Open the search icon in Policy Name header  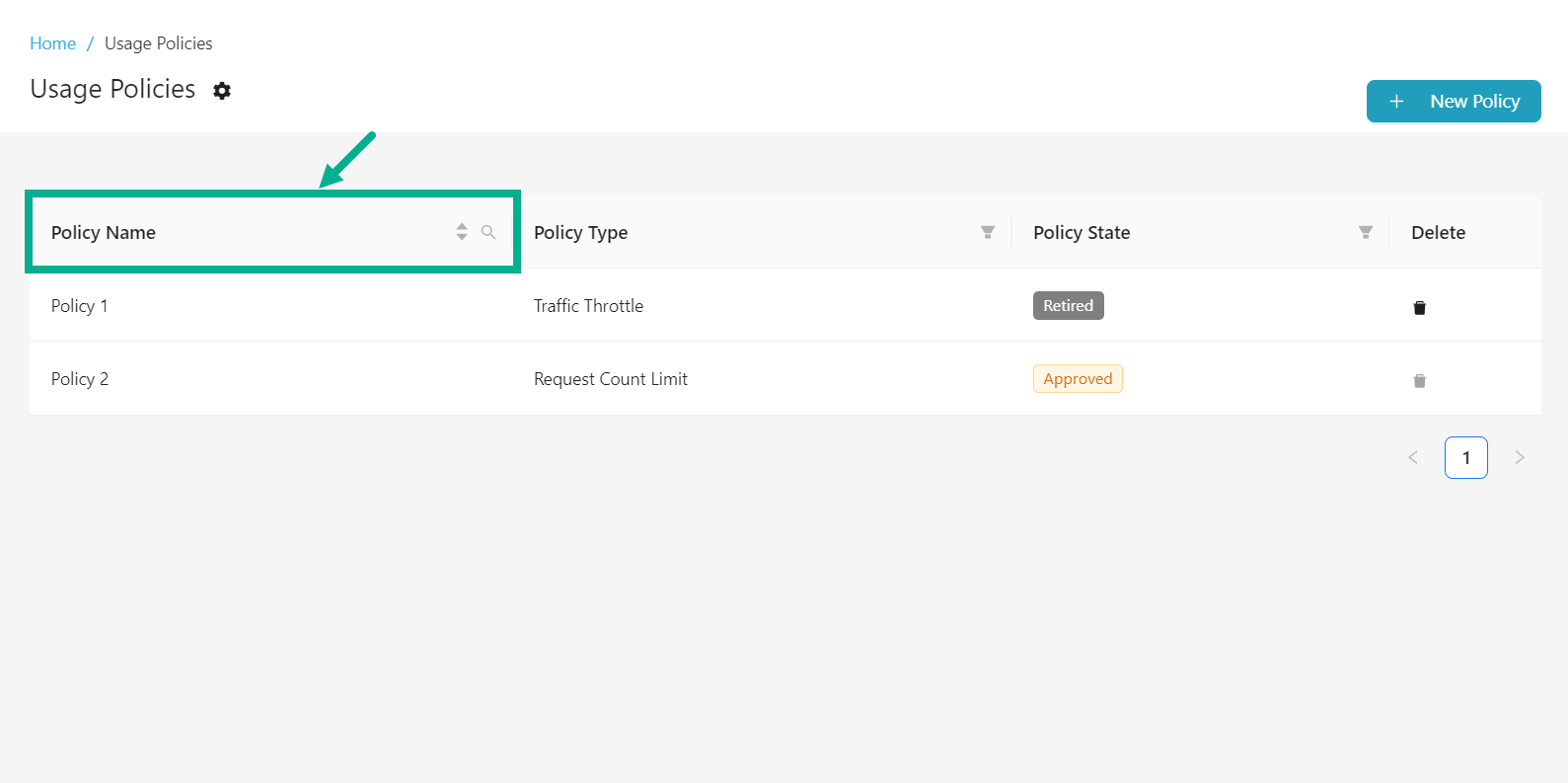pyautogui.click(x=488, y=232)
